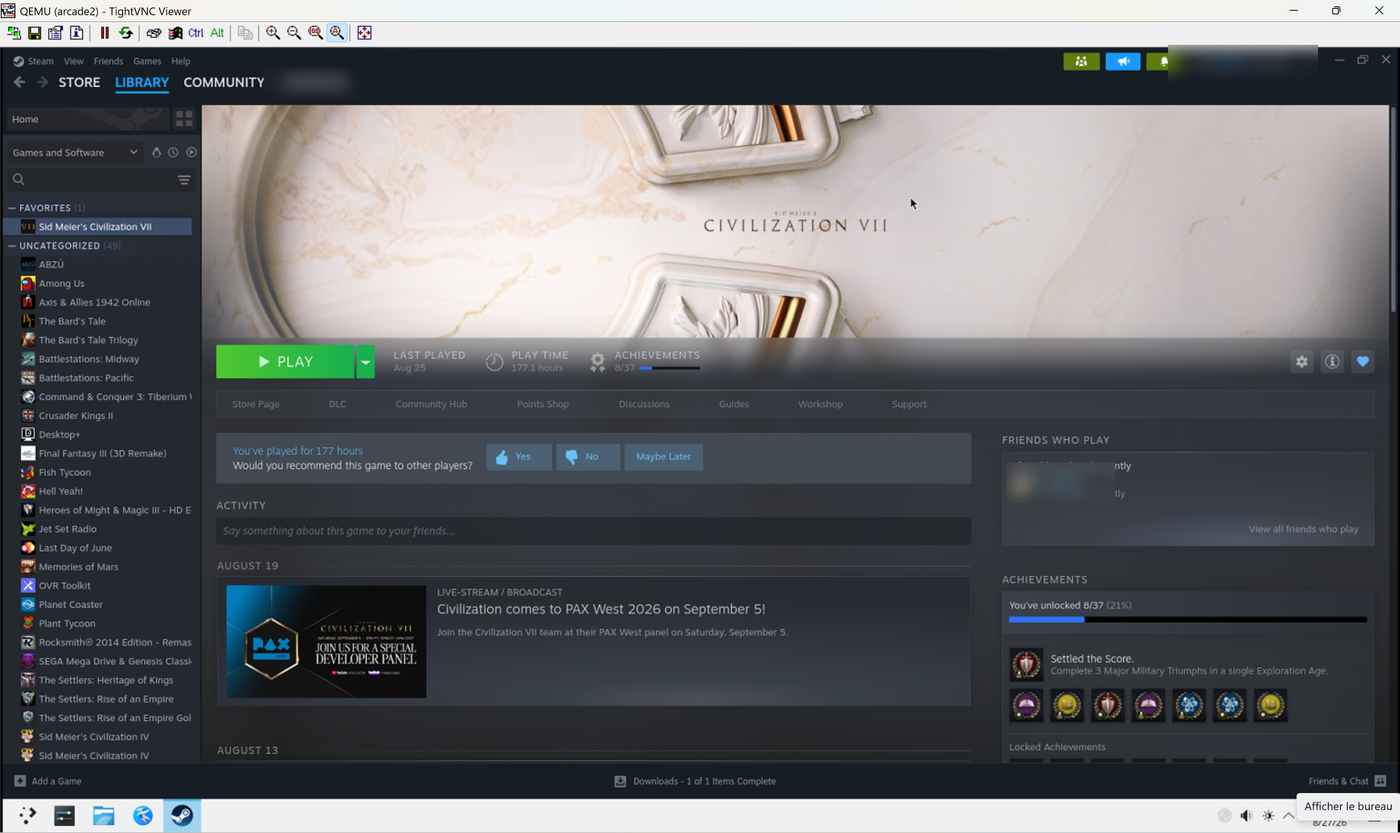
Task: Recommend the game with Yes thumbs-up
Action: [x=519, y=457]
